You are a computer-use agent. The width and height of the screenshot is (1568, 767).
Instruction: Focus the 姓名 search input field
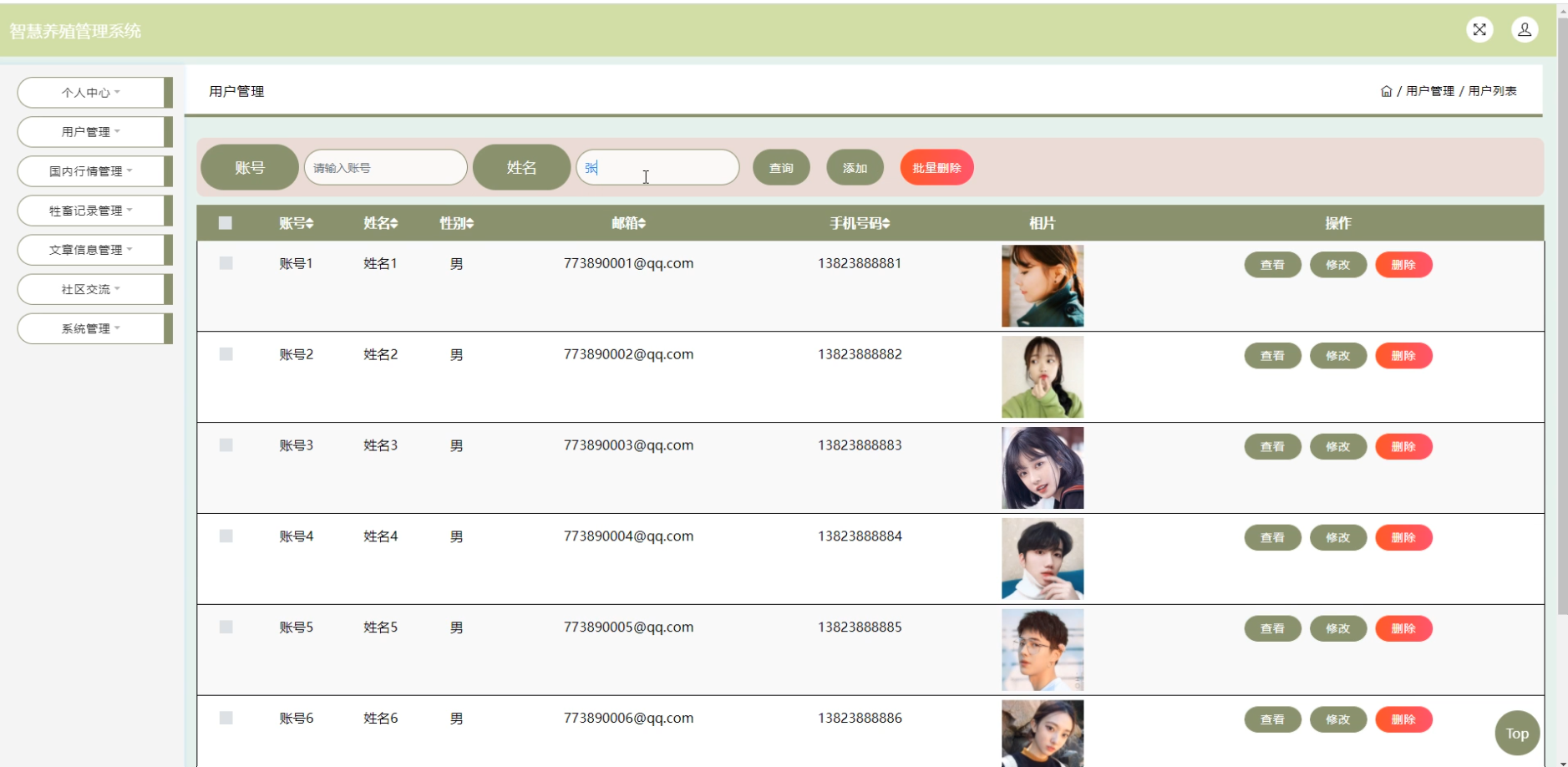657,168
